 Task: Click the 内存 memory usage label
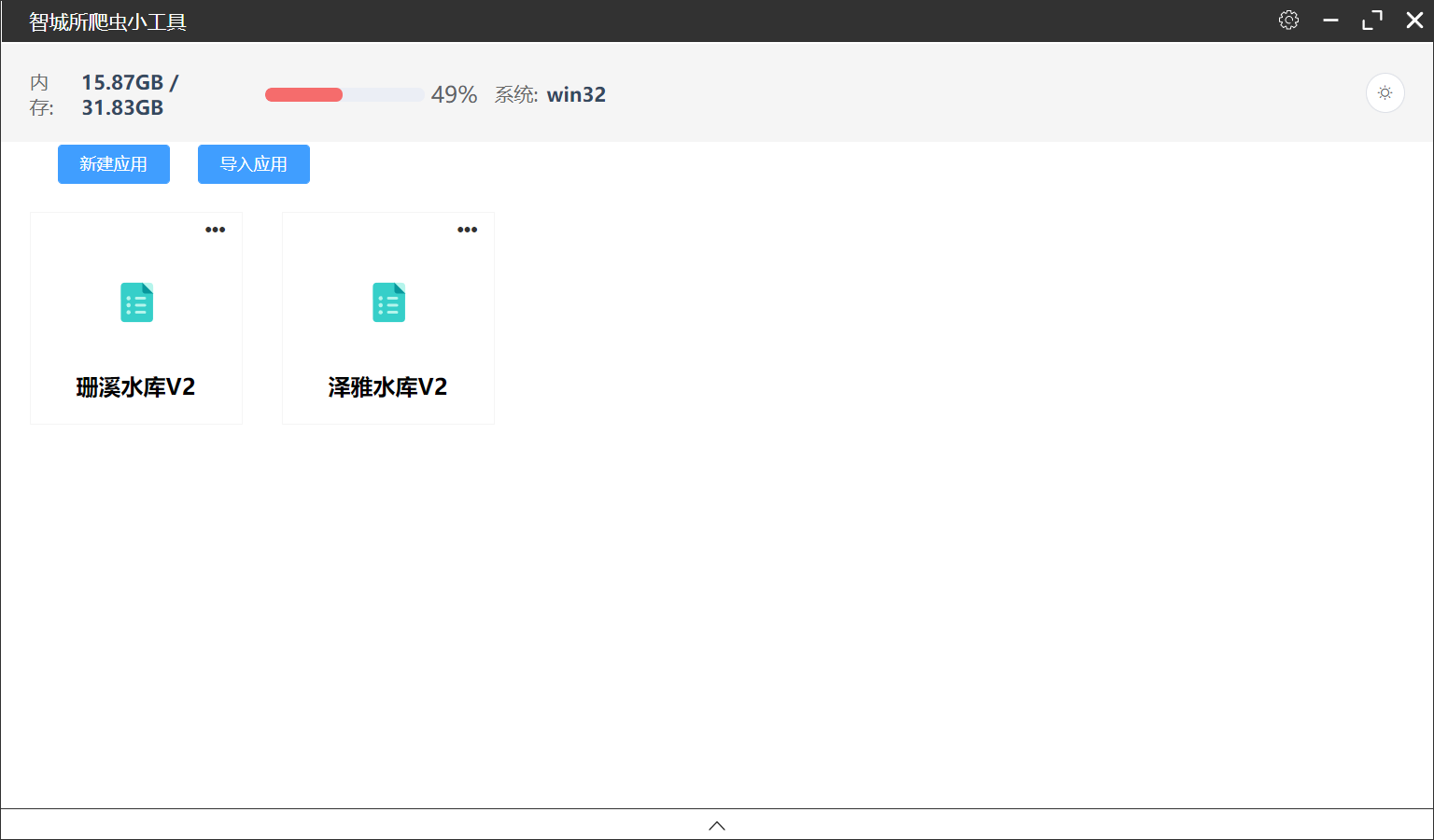pos(38,94)
